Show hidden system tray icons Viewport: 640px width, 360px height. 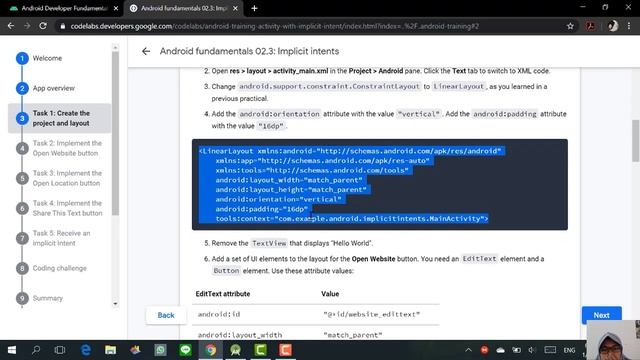pos(469,350)
